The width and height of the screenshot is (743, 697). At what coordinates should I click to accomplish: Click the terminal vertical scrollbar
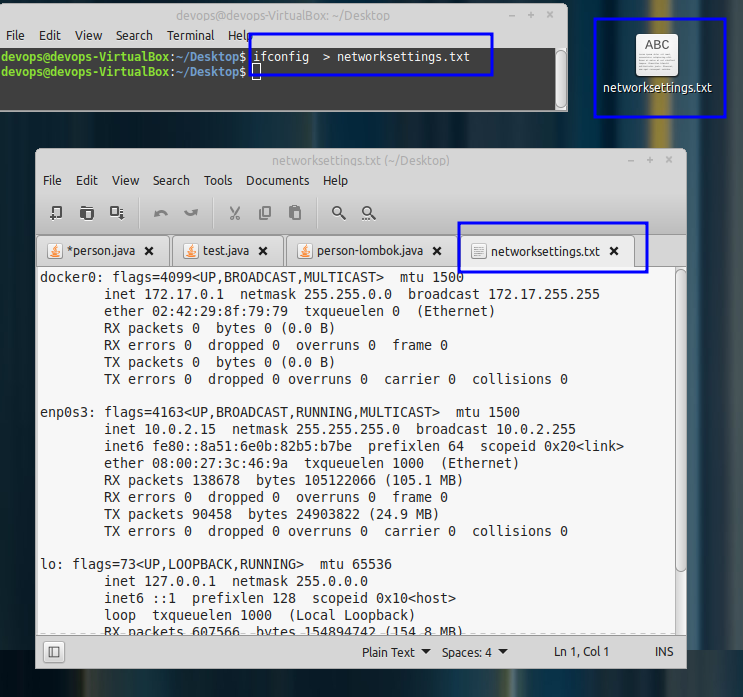561,79
